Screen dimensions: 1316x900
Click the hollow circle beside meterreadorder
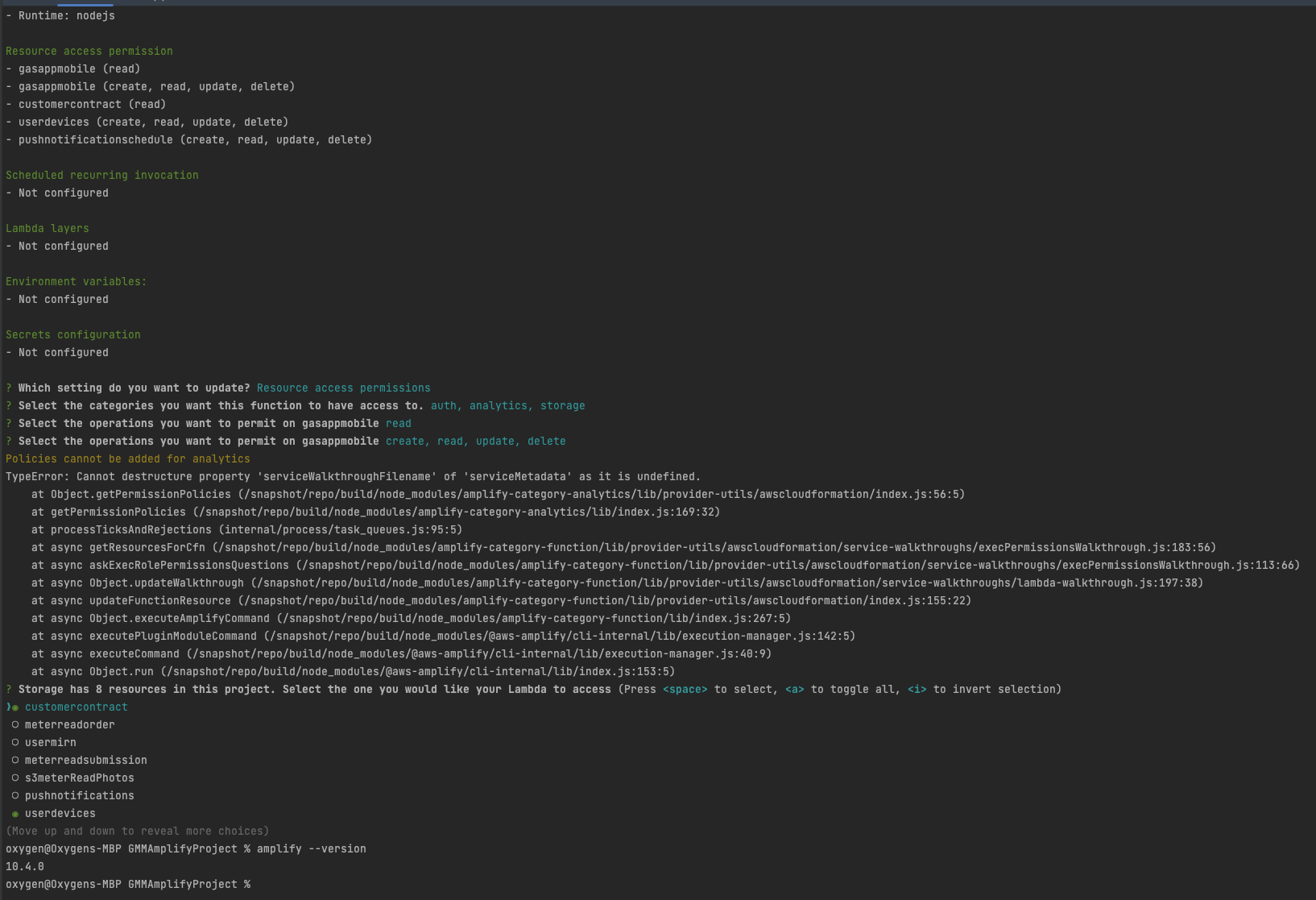pyautogui.click(x=15, y=724)
